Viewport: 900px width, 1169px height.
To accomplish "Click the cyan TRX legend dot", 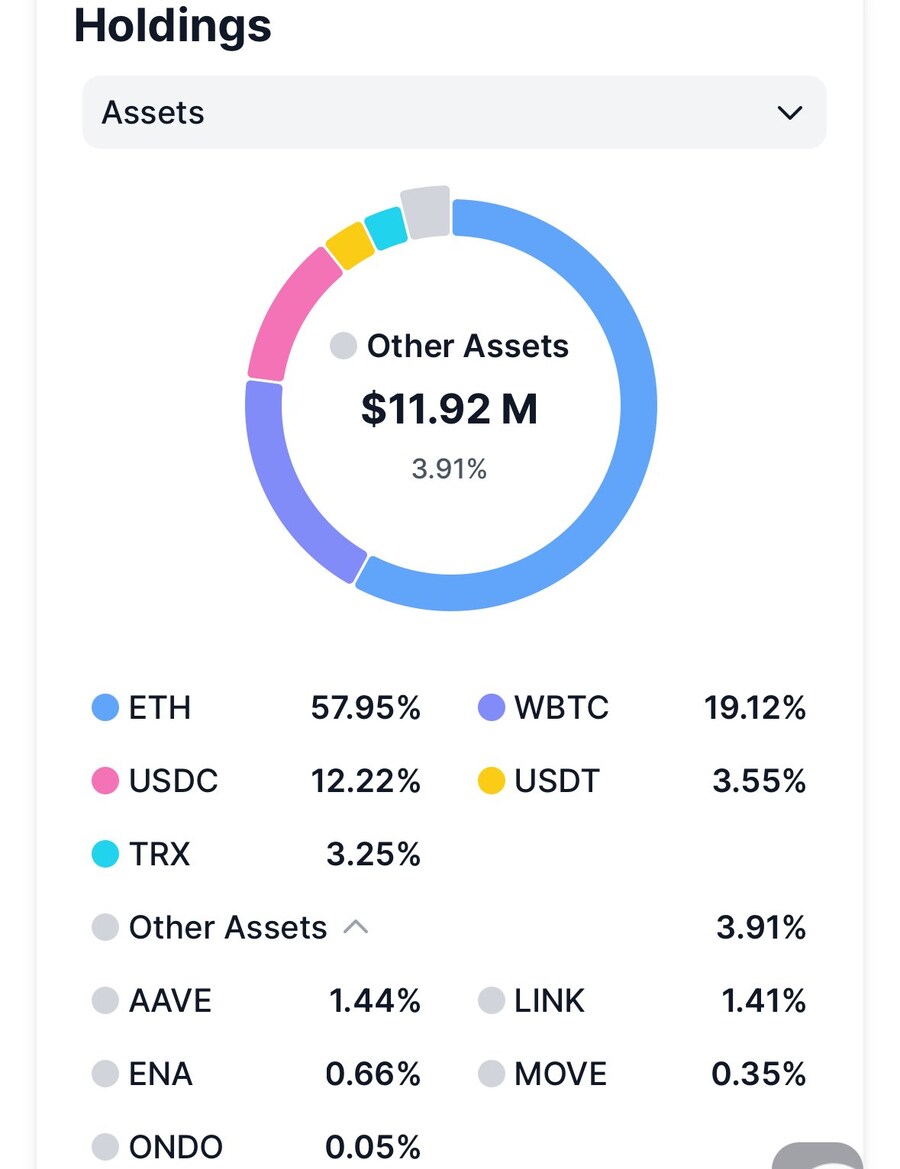I will 105,854.
